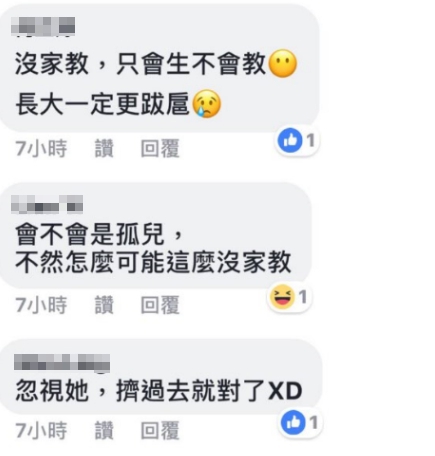Click the thumbs-up reaction icon on first comment

coord(290,140)
